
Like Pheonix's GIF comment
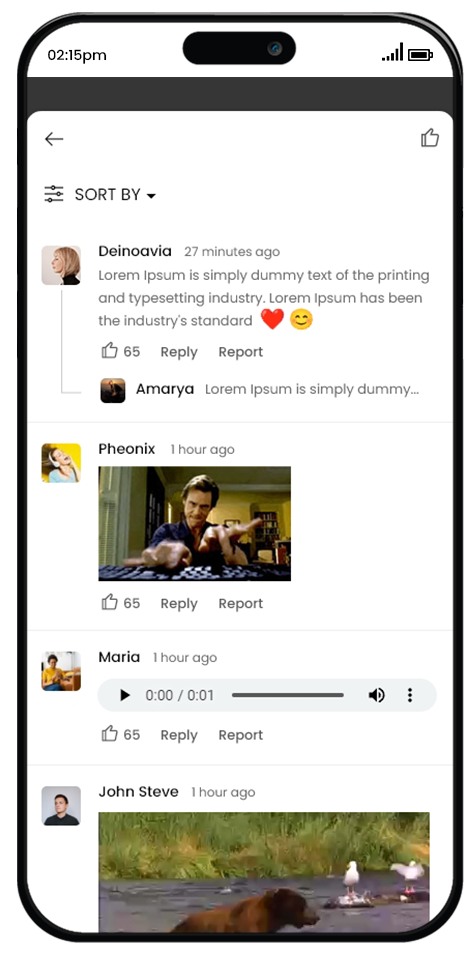[110, 602]
